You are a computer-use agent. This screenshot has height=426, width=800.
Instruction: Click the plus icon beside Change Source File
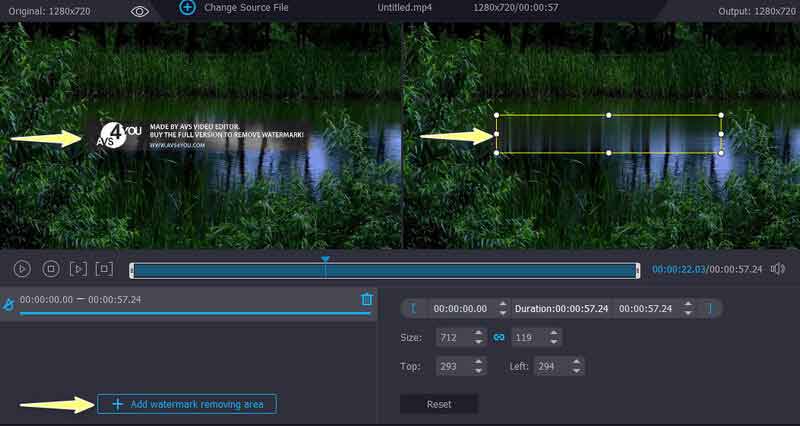[x=187, y=7]
